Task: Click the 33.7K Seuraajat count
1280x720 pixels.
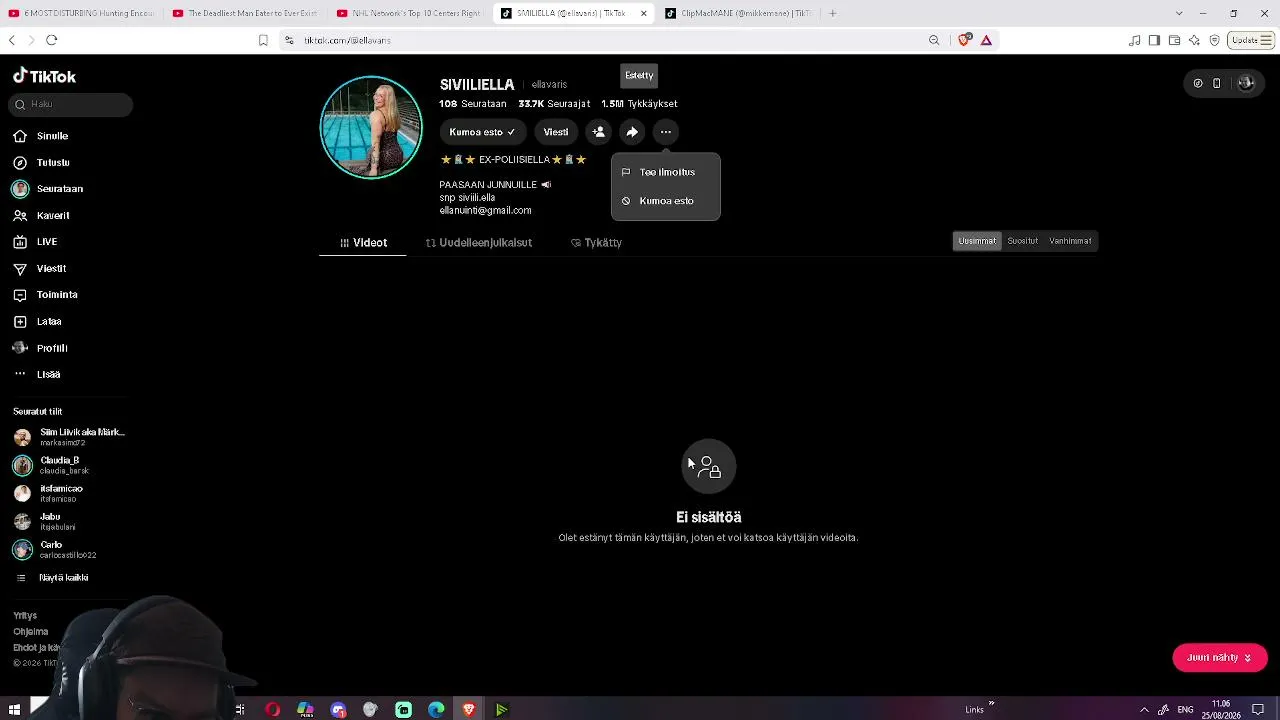Action: point(554,104)
